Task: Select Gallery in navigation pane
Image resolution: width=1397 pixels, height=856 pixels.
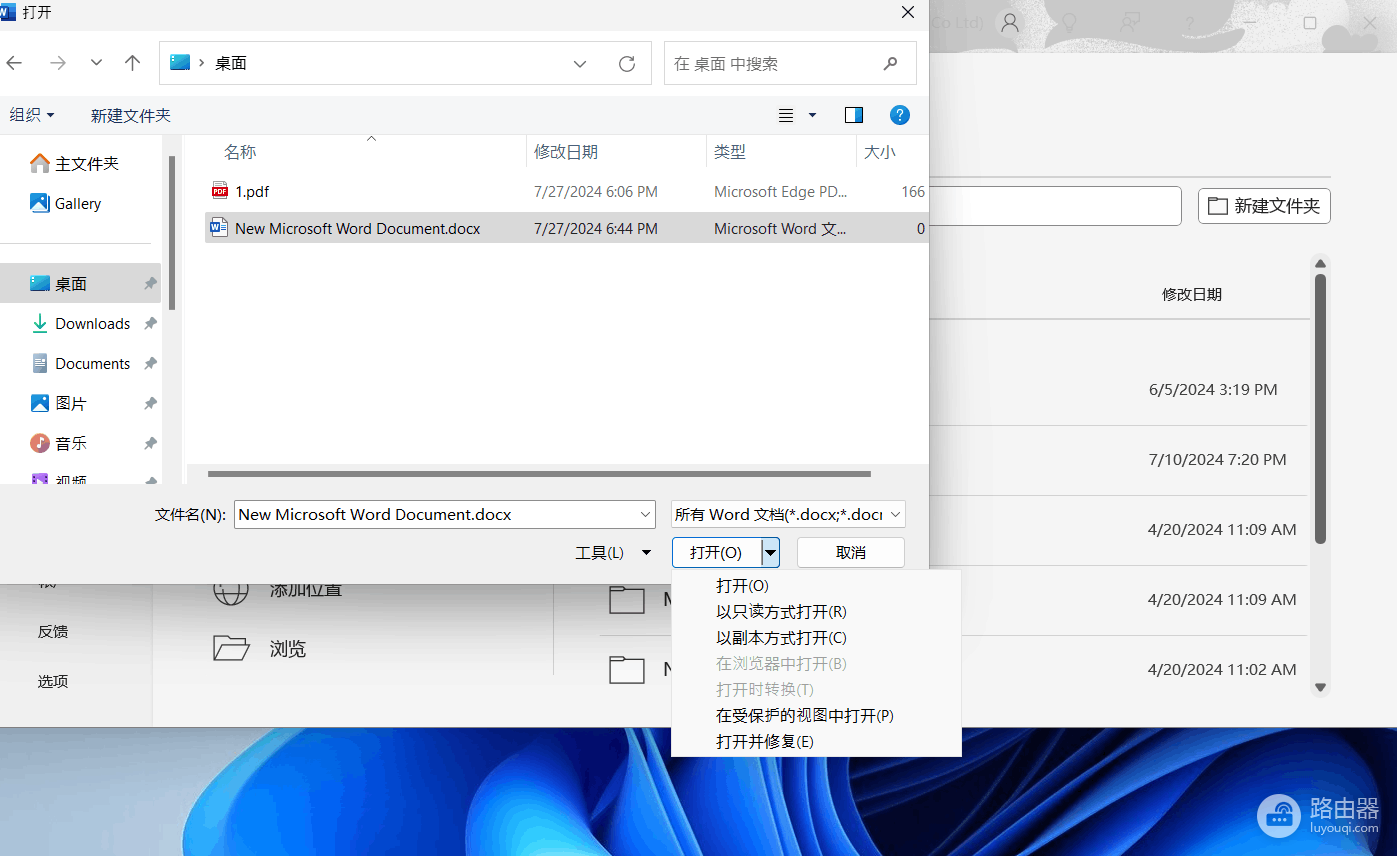Action: coord(66,203)
